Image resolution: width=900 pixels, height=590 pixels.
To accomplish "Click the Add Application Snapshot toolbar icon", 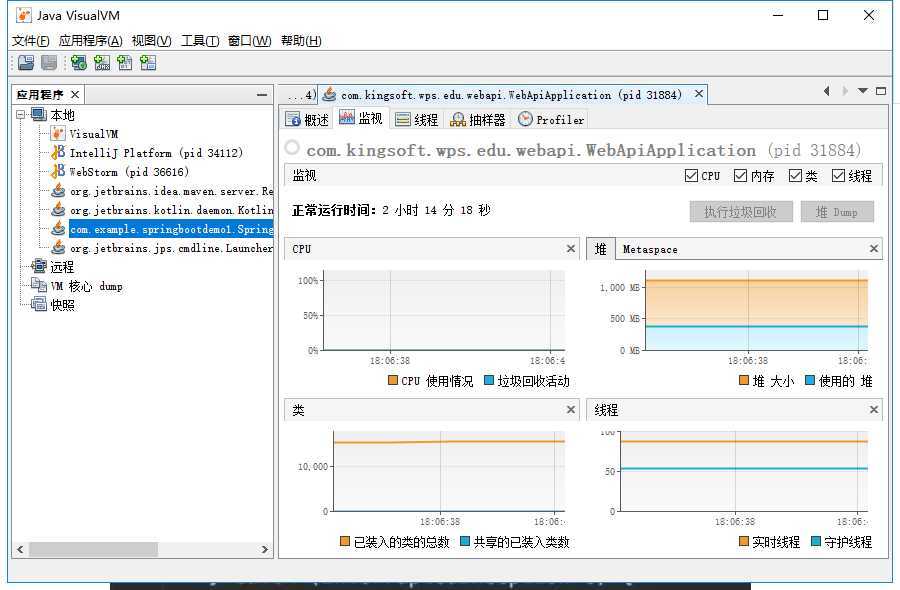I will pyautogui.click(x=148, y=63).
